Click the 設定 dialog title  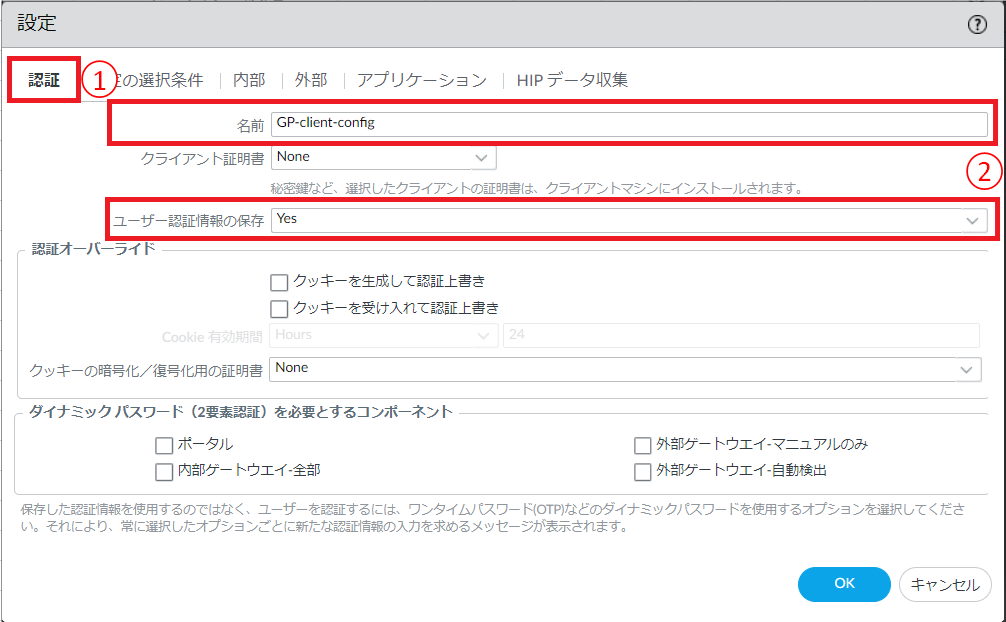click(x=37, y=24)
